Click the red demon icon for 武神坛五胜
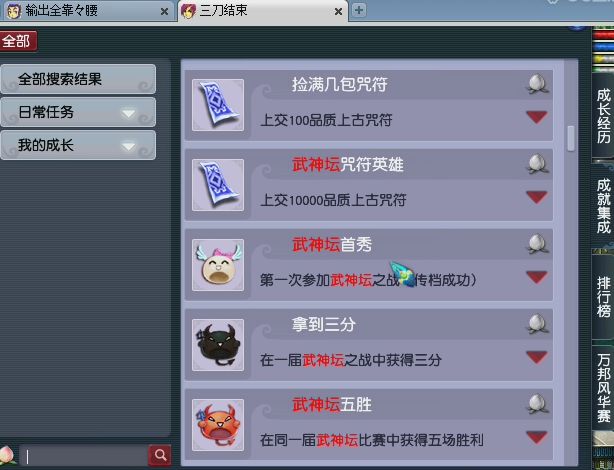Image resolution: width=614 pixels, height=470 pixels. pos(218,425)
